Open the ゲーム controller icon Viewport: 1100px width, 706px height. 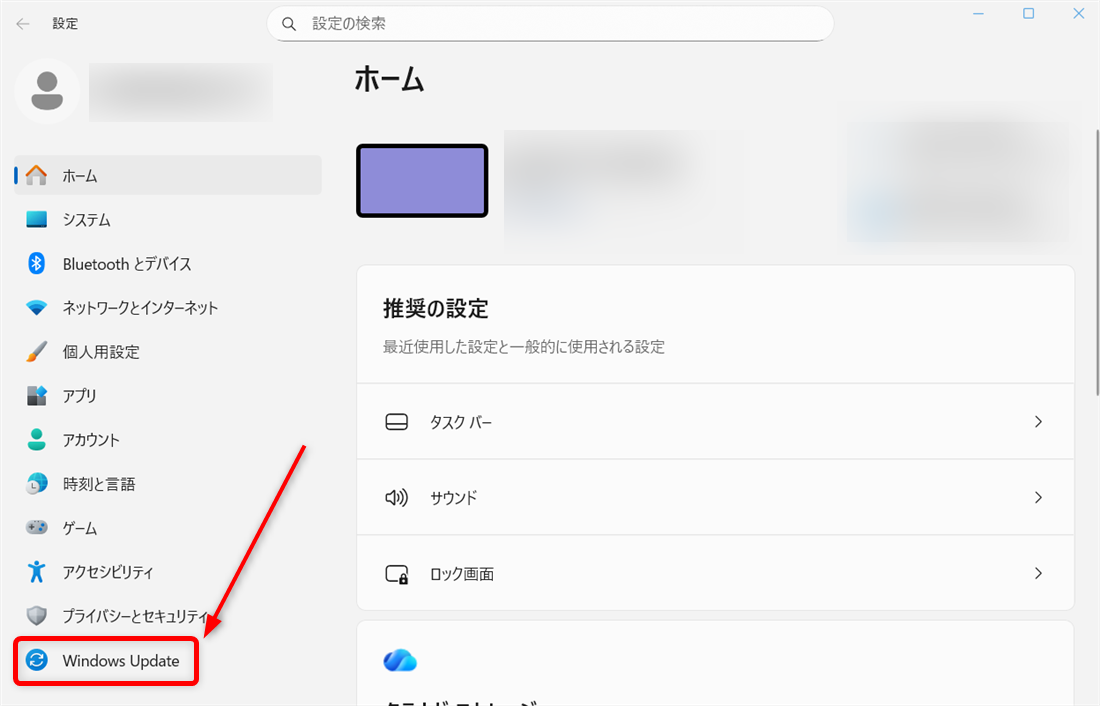(x=36, y=527)
